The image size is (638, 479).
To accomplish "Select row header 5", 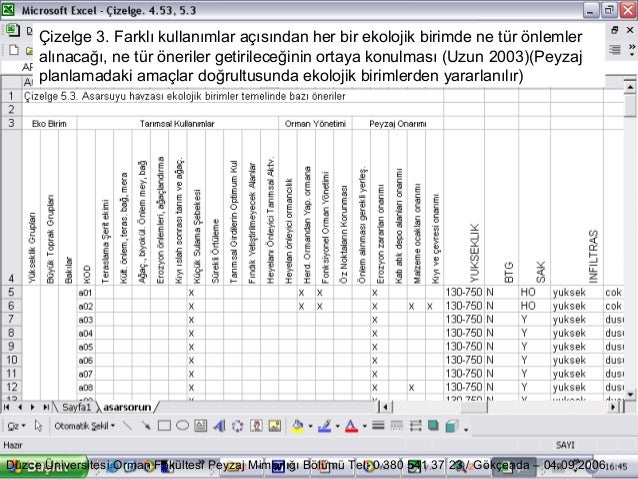I will (x=11, y=292).
